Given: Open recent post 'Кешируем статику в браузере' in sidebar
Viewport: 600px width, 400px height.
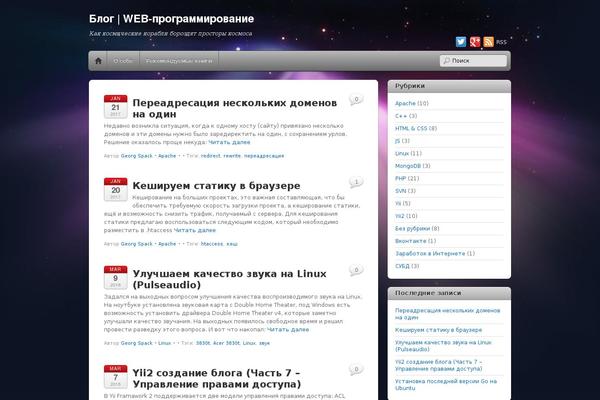Looking at the screenshot, I should click(439, 330).
